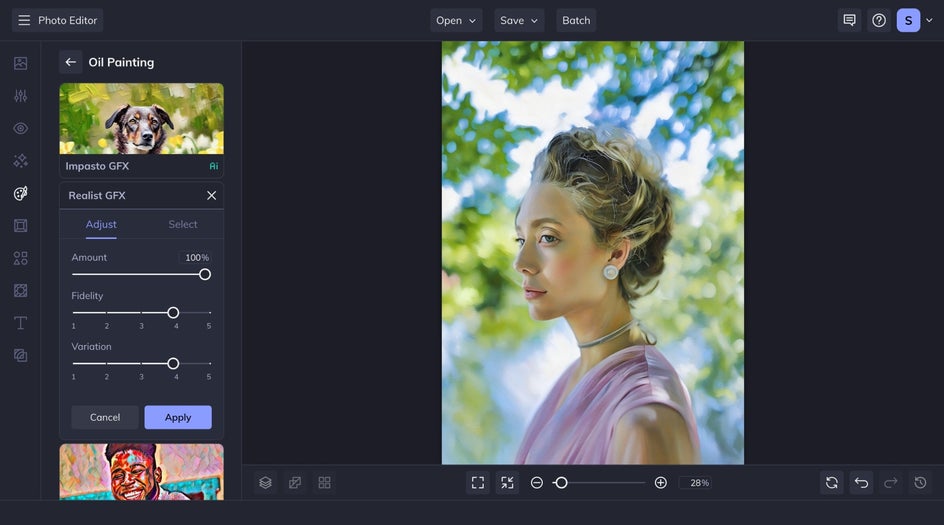Open the Edit adjustments sliders icon
This screenshot has height=525, width=944.
(20, 96)
